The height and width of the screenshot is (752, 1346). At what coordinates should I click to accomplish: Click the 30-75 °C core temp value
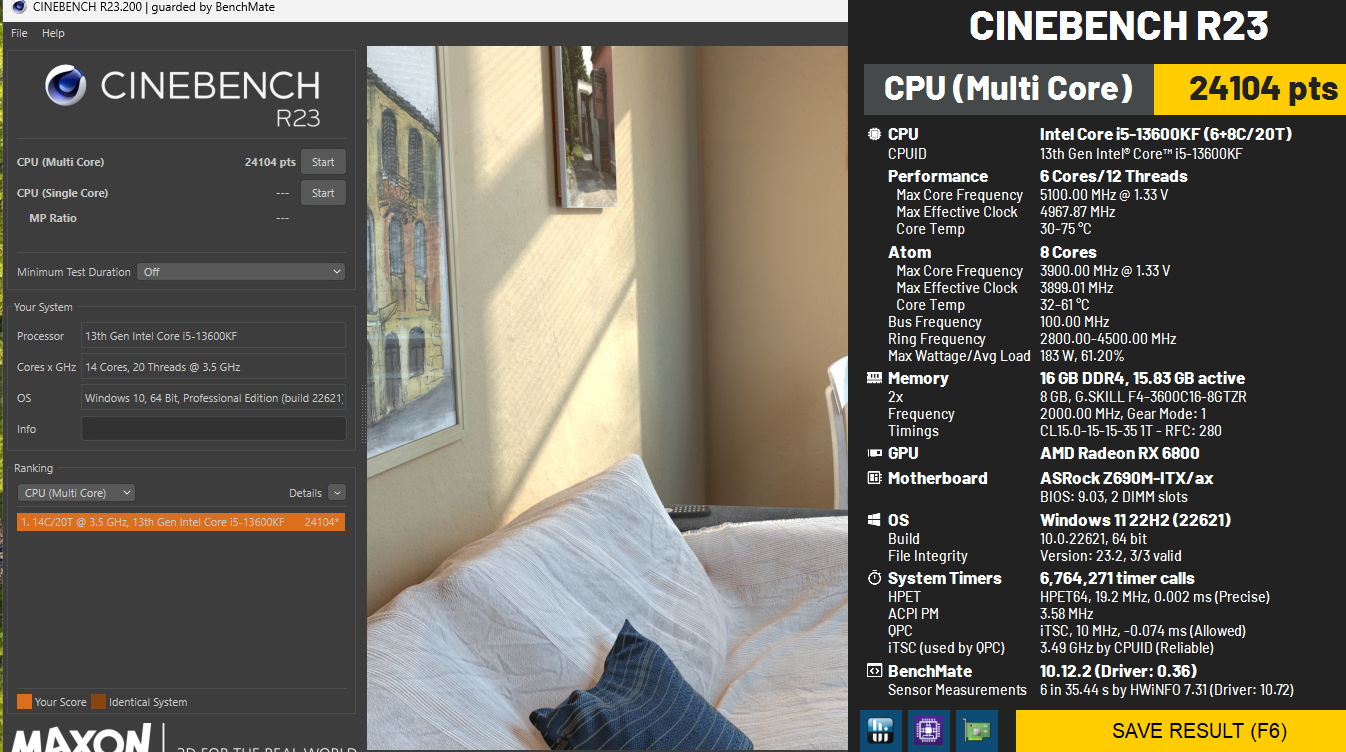[1066, 229]
